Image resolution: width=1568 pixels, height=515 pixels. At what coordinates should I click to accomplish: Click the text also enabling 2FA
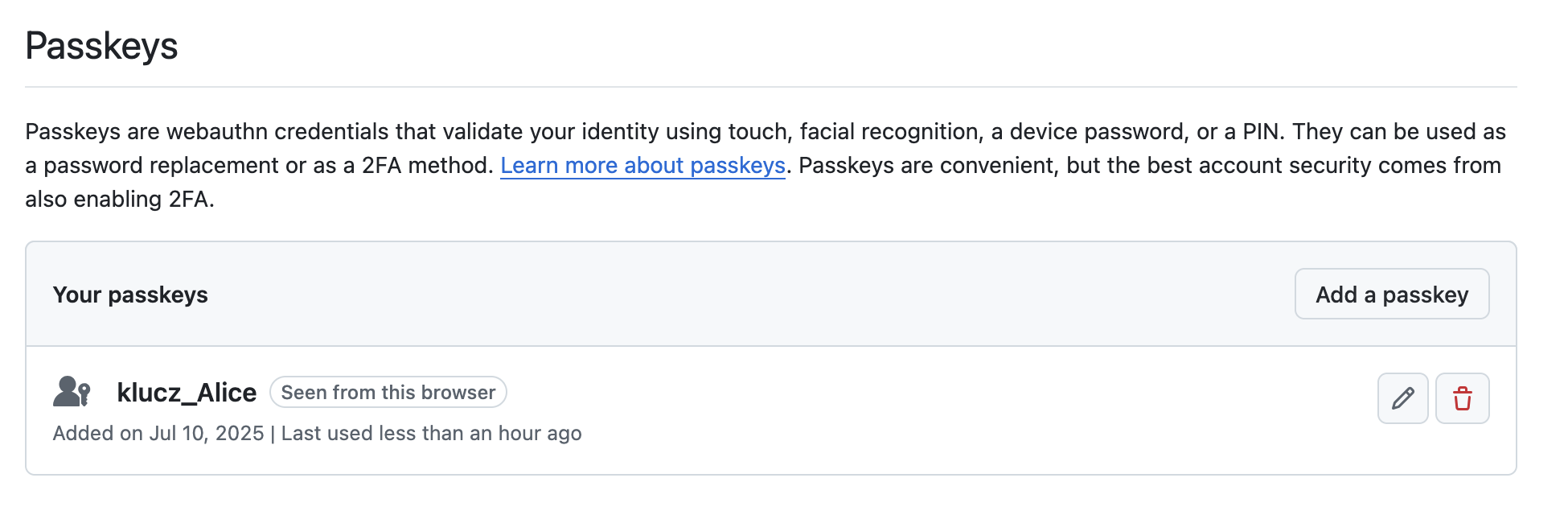click(119, 200)
